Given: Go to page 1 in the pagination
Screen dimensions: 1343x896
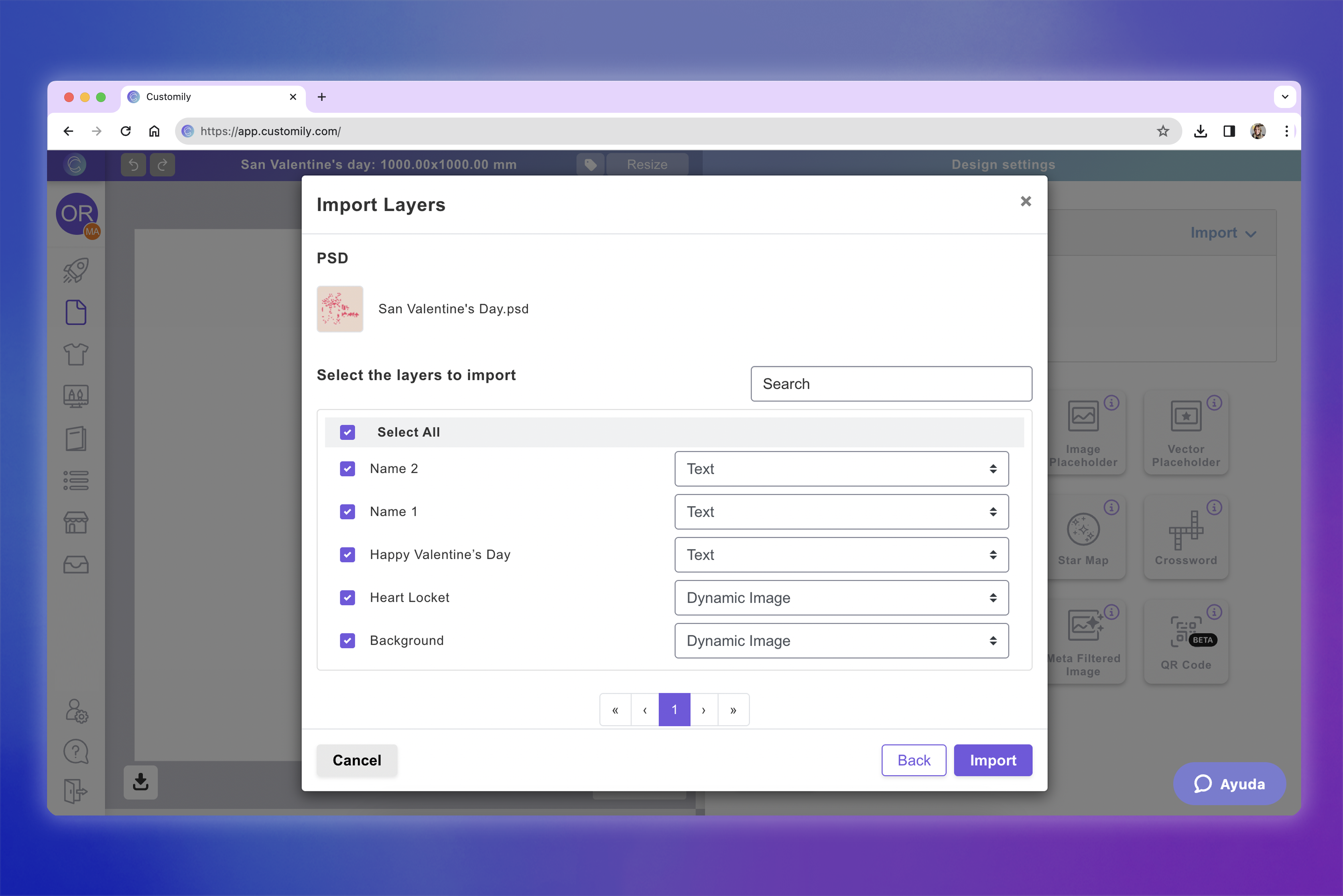Looking at the screenshot, I should (674, 710).
